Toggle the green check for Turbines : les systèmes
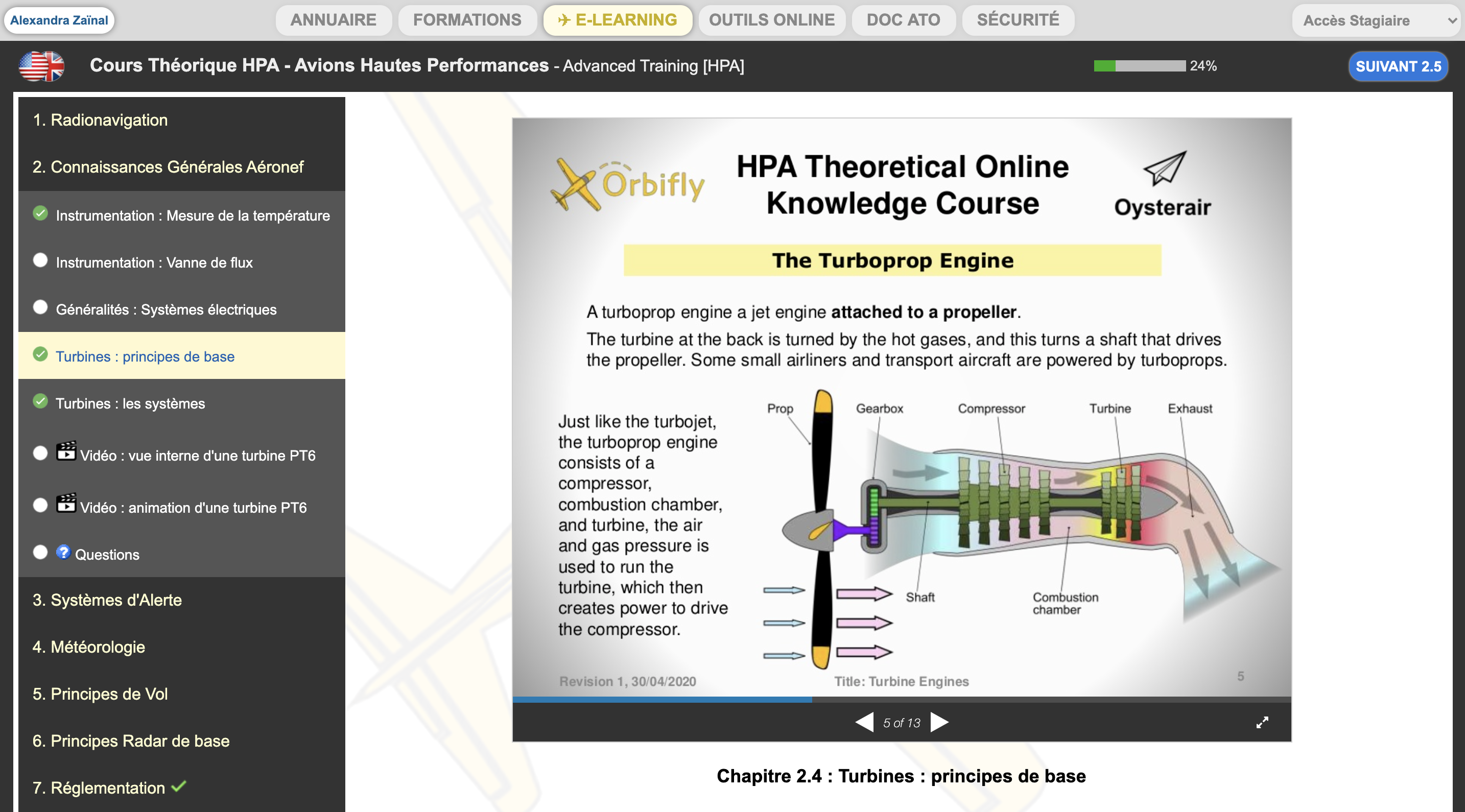The width and height of the screenshot is (1465, 812). [40, 401]
